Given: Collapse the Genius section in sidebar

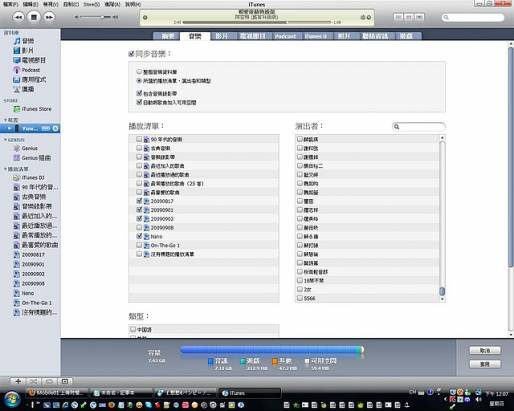Looking at the screenshot, I should coord(5,140).
